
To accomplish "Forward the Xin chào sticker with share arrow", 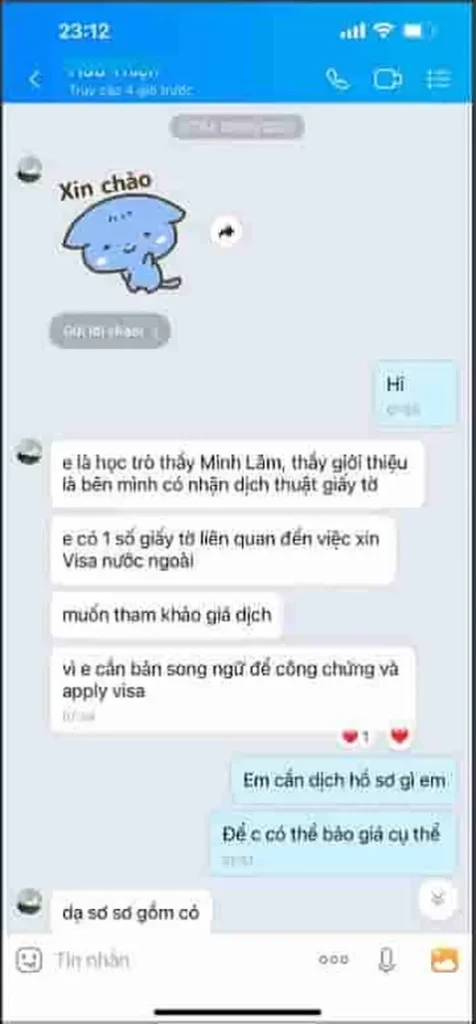I will coord(227,231).
